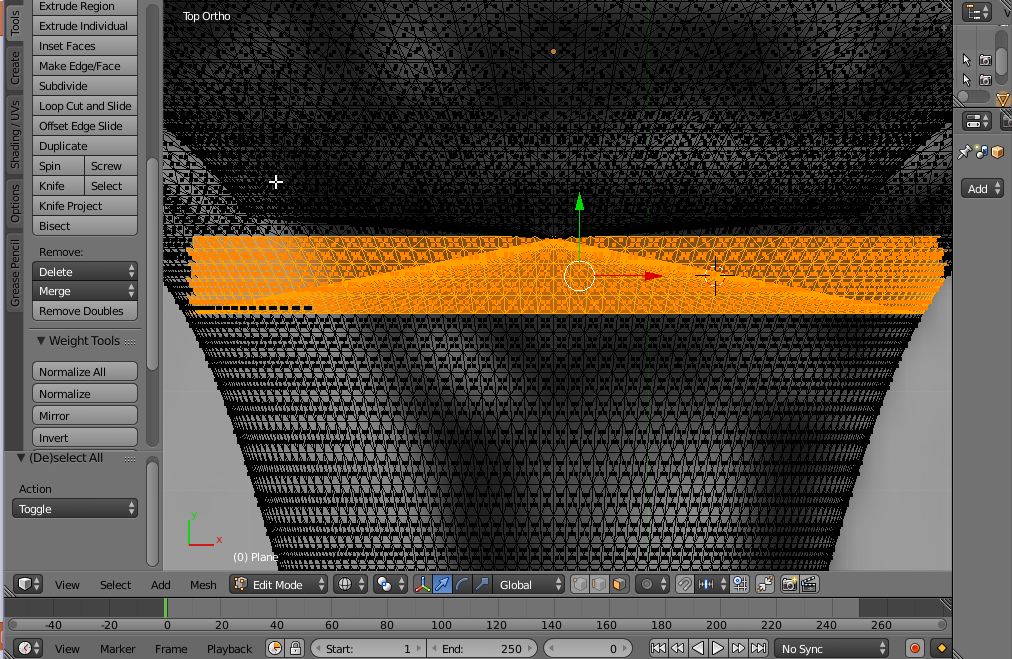Viewport: 1012px width, 659px height.
Task: Open the No Sync dropdown
Action: 831,648
